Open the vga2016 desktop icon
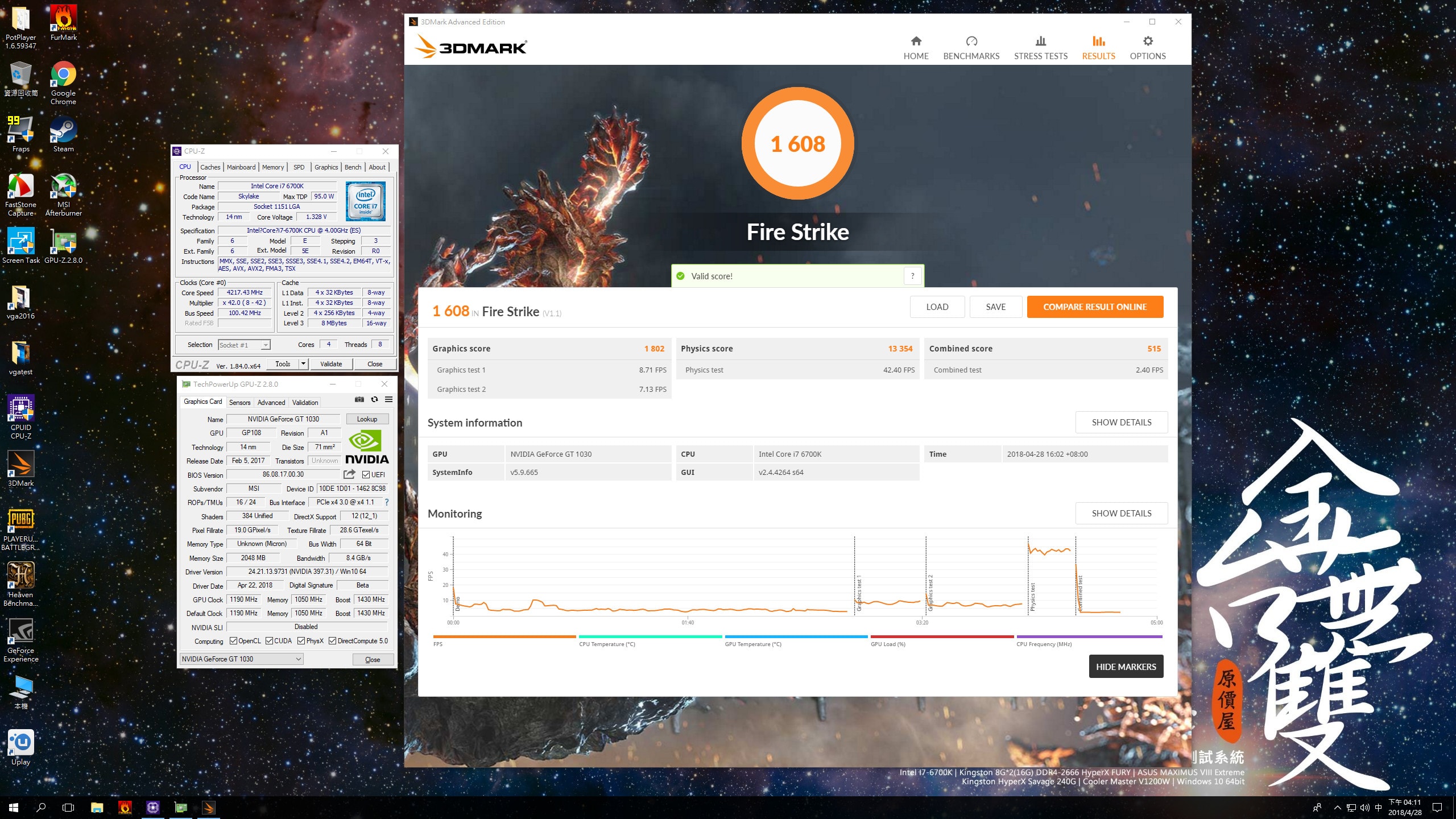The image size is (1456, 819). [20, 302]
